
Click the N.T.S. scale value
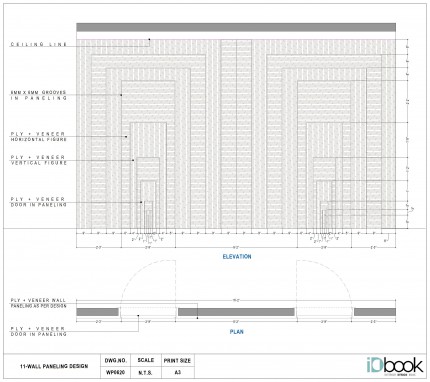click(x=146, y=373)
